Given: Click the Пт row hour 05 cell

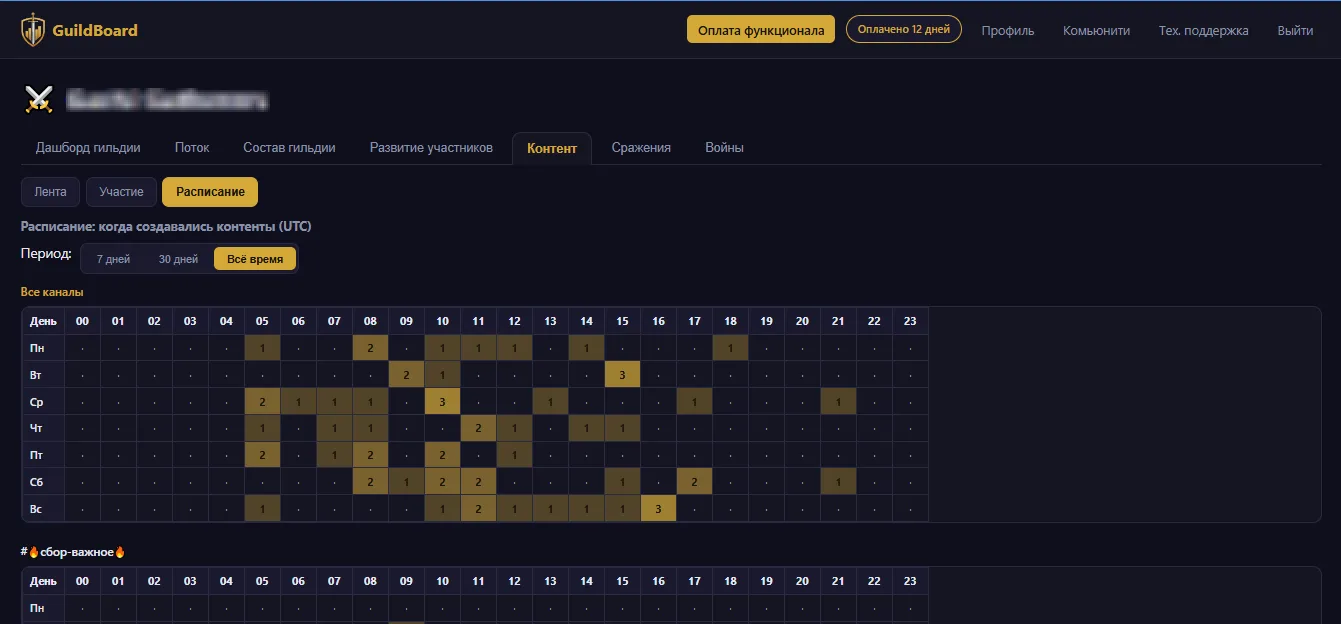Looking at the screenshot, I should pyautogui.click(x=262, y=455).
